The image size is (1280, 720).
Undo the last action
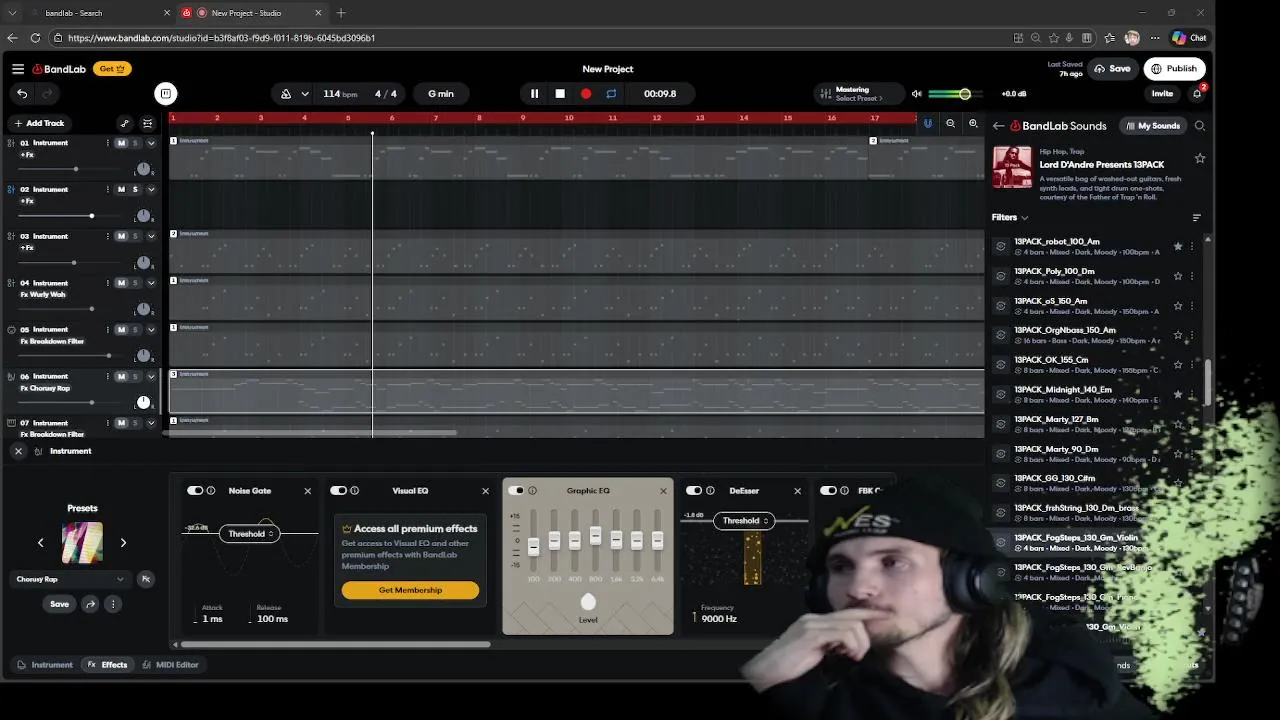22,94
